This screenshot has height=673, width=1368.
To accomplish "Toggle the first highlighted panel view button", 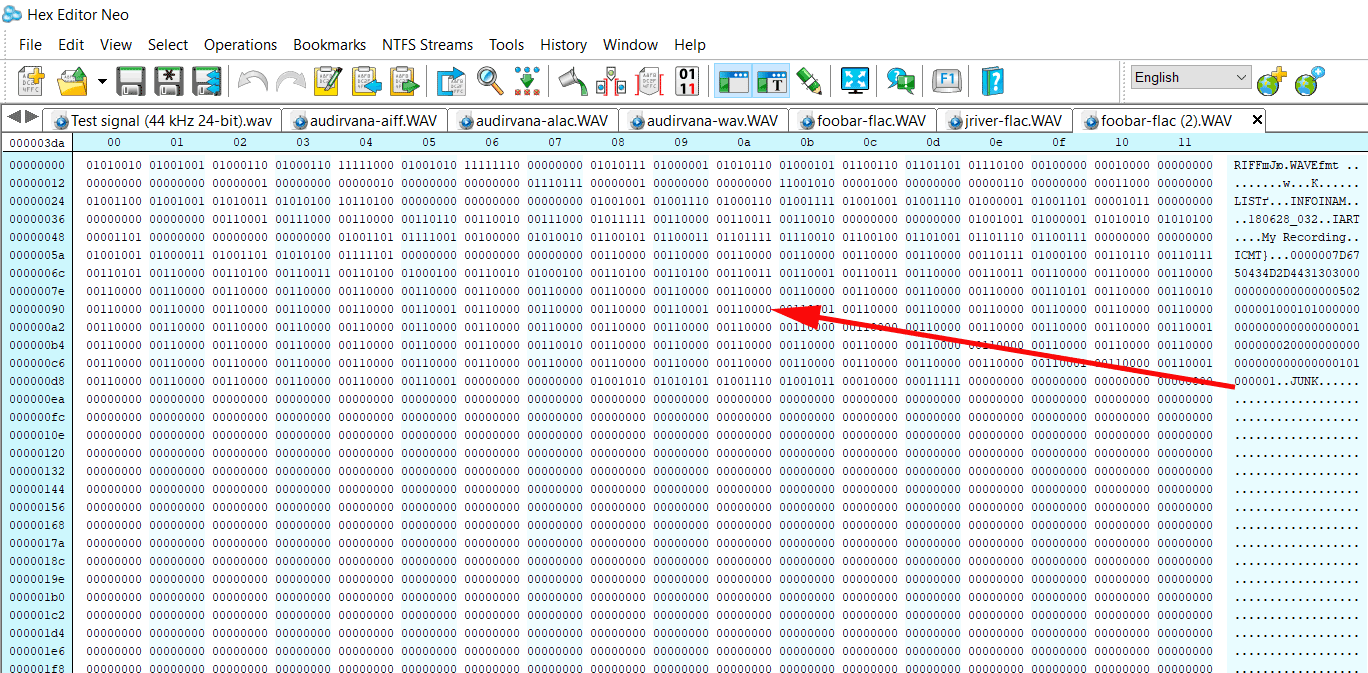I will tap(734, 81).
